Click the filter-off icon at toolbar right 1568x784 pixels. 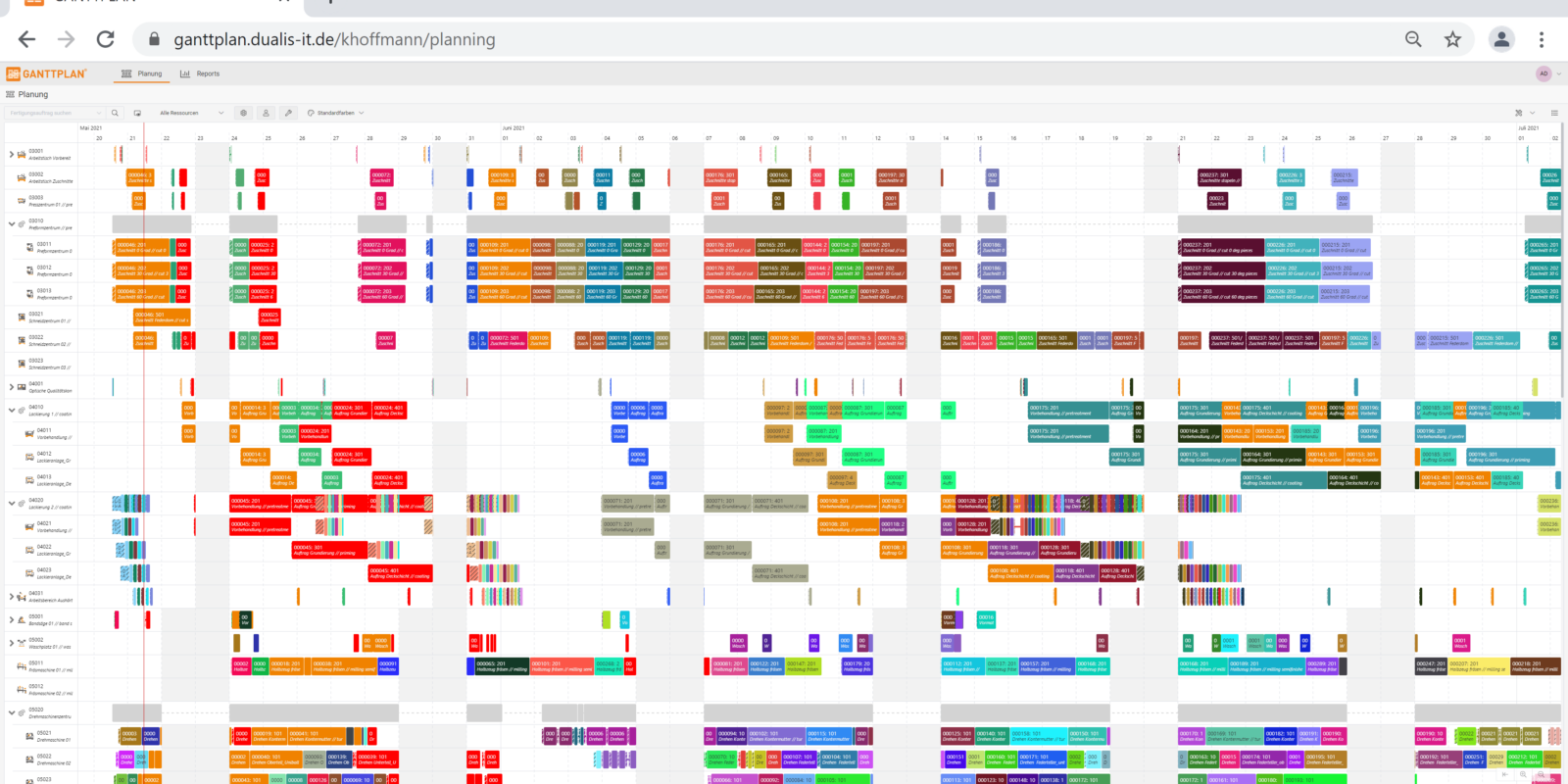click(1519, 113)
